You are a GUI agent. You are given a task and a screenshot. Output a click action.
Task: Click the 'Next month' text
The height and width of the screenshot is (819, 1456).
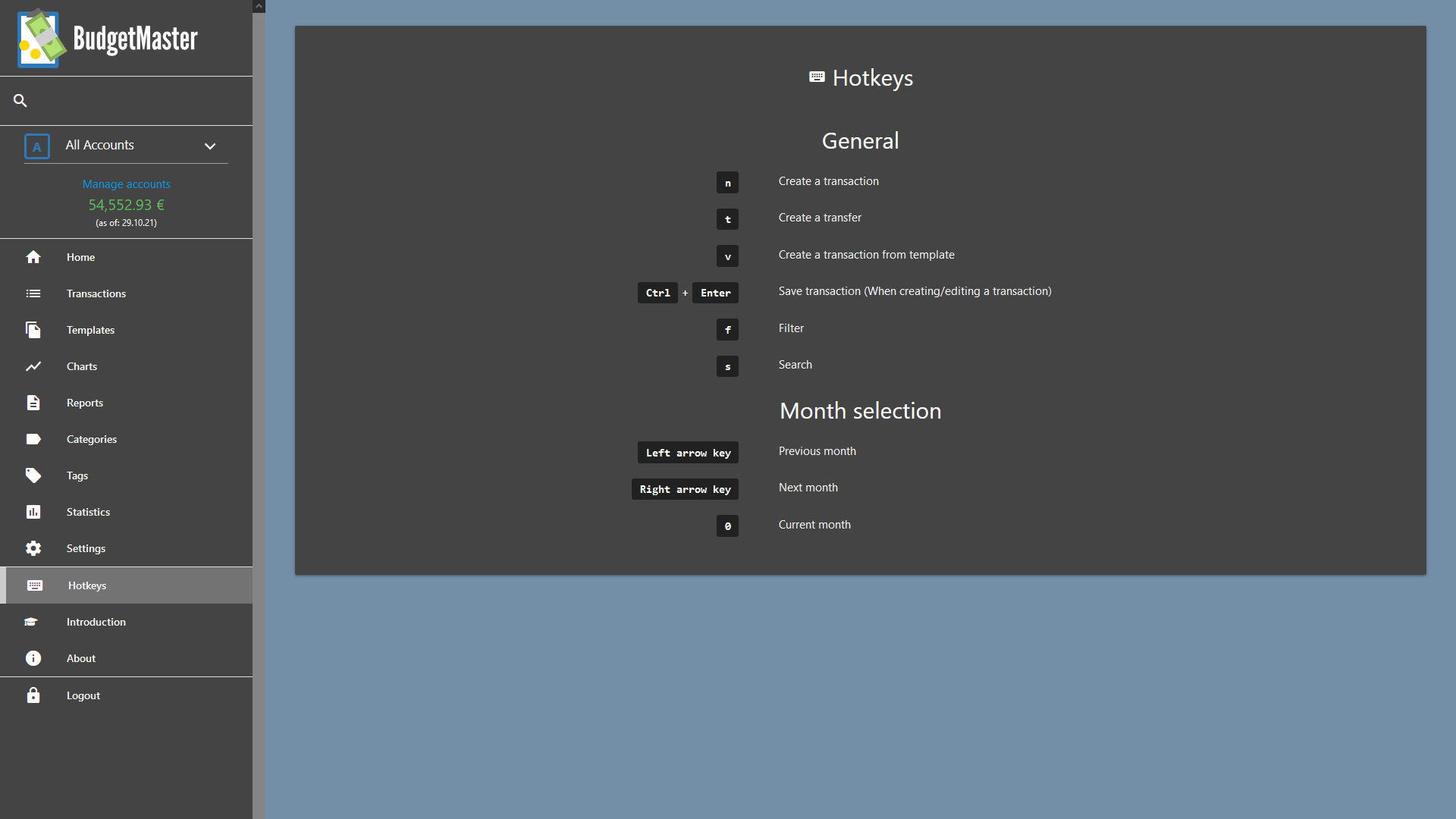click(x=808, y=488)
